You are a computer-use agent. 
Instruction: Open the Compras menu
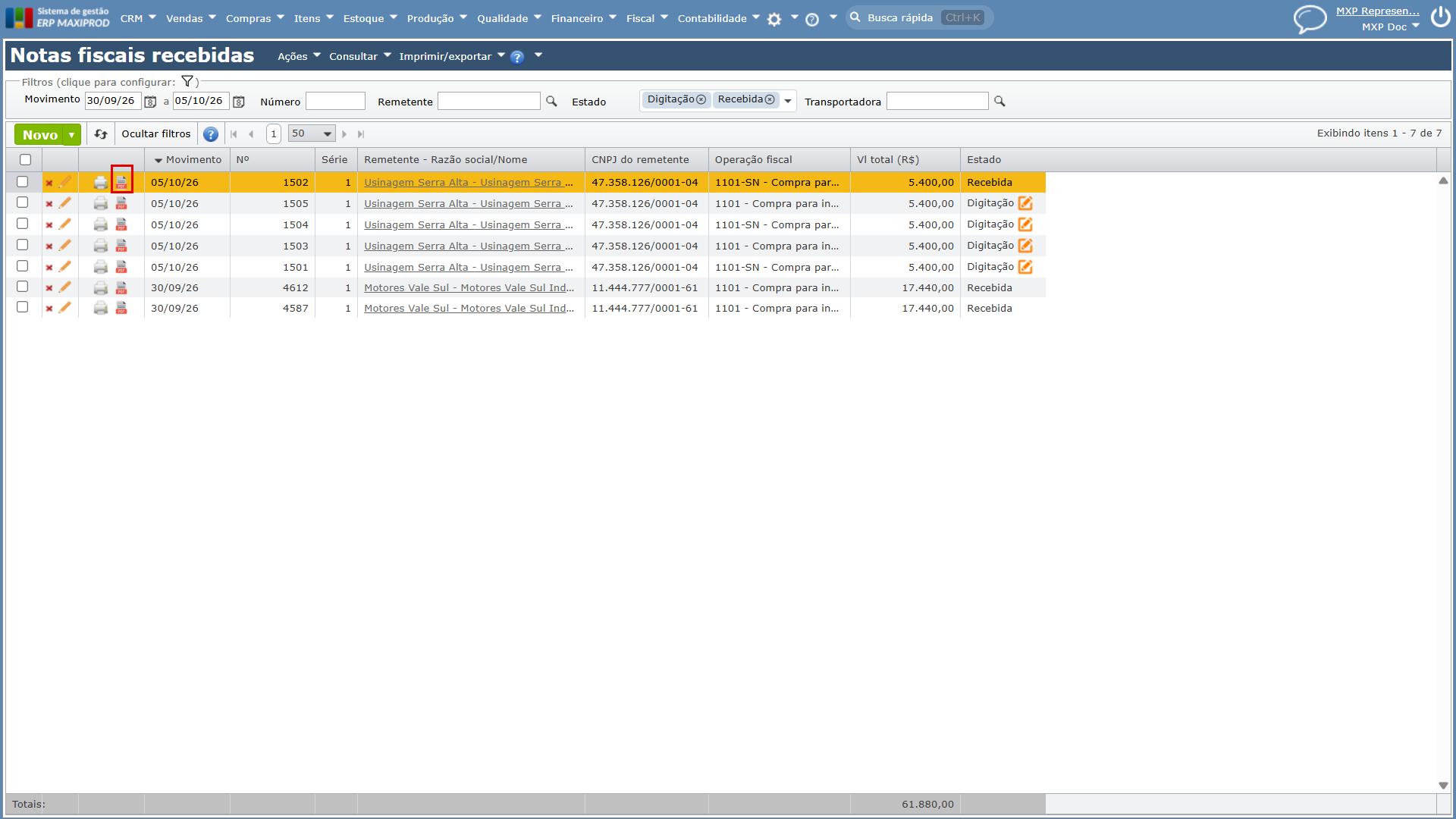(256, 18)
